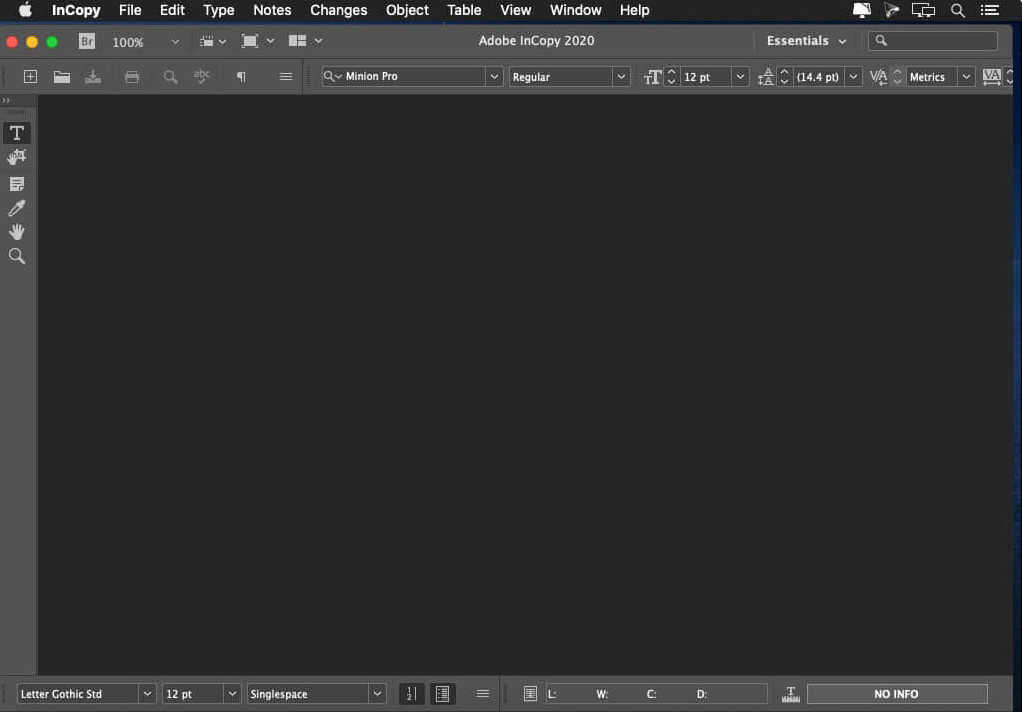This screenshot has width=1022, height=712.
Task: Pick the Eyedropper tool
Action: pos(16,207)
